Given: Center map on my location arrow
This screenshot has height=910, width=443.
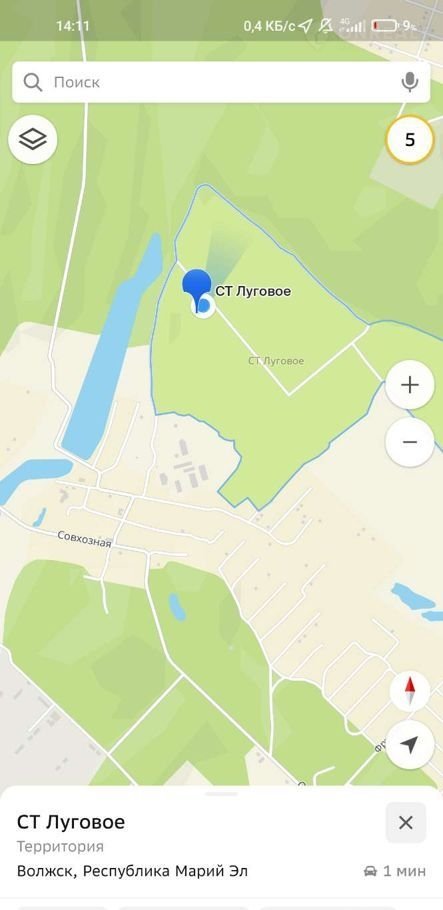Looking at the screenshot, I should 410,745.
